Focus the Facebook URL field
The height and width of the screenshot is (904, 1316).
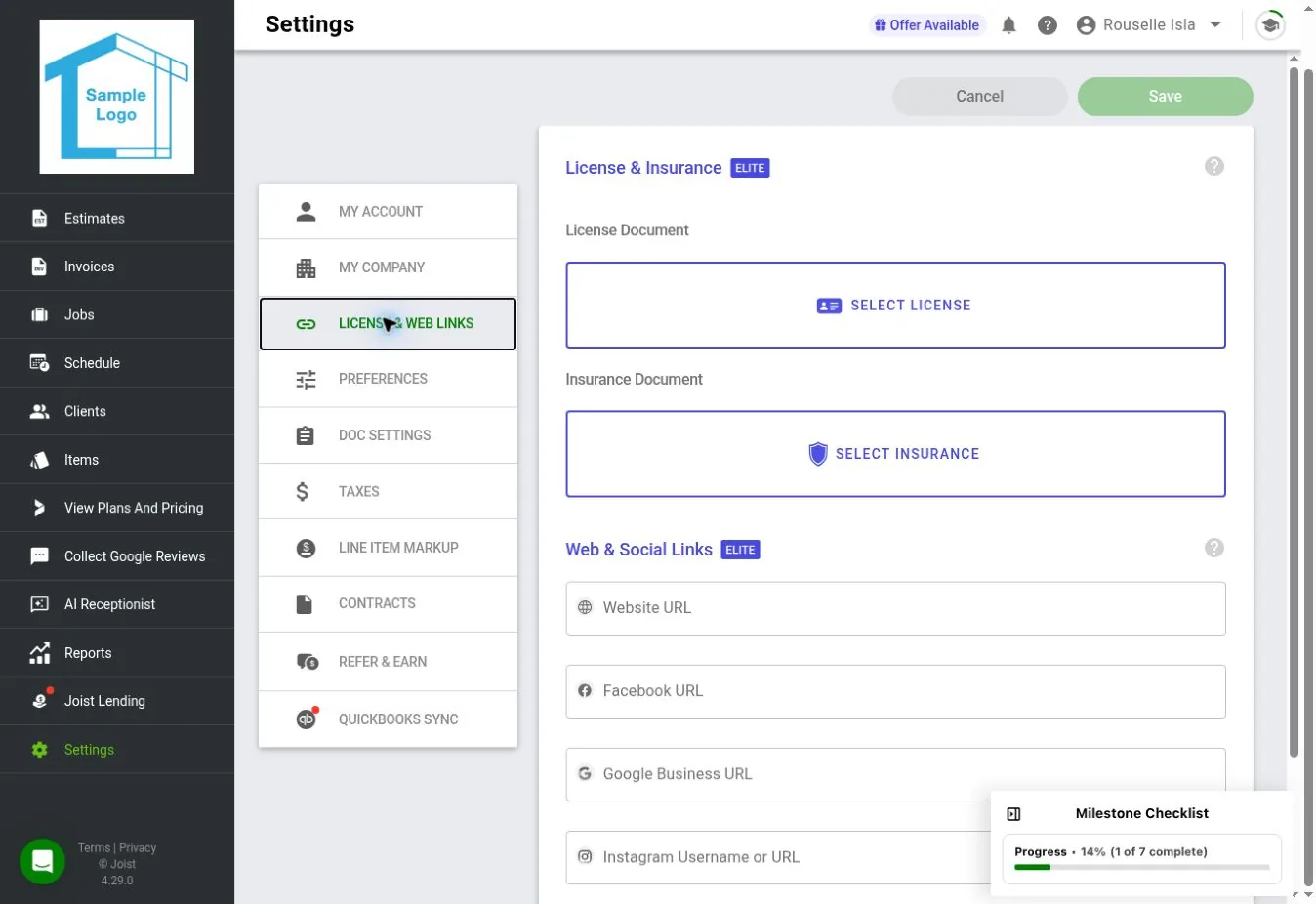pos(895,691)
